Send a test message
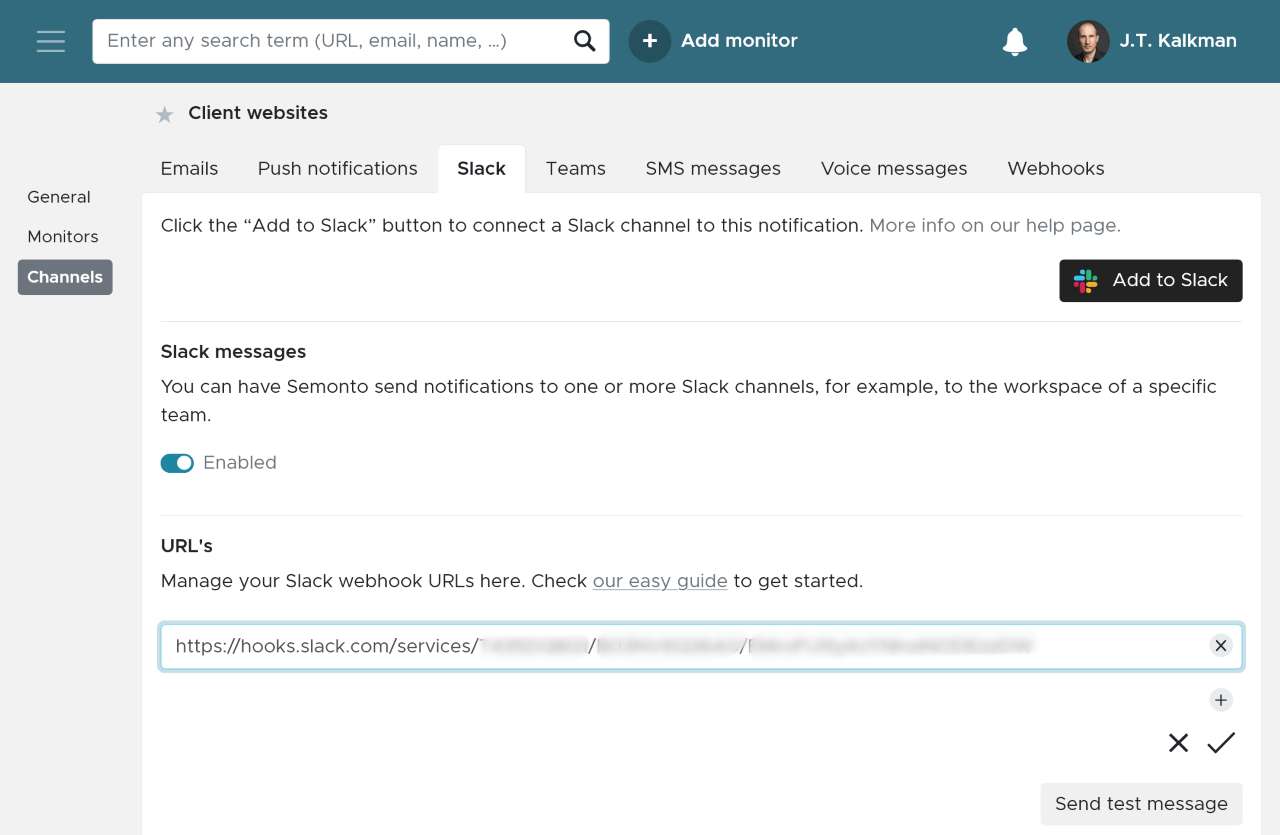Viewport: 1280px width, 835px height. 1141,804
